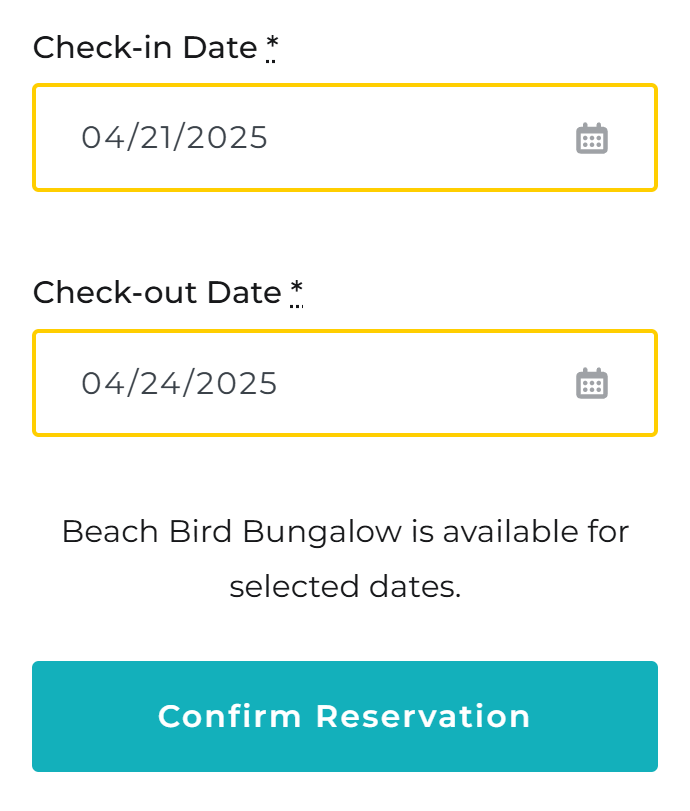This screenshot has height=811, width=690.
Task: Click the words "selected dates." in message
Action: click(345, 587)
